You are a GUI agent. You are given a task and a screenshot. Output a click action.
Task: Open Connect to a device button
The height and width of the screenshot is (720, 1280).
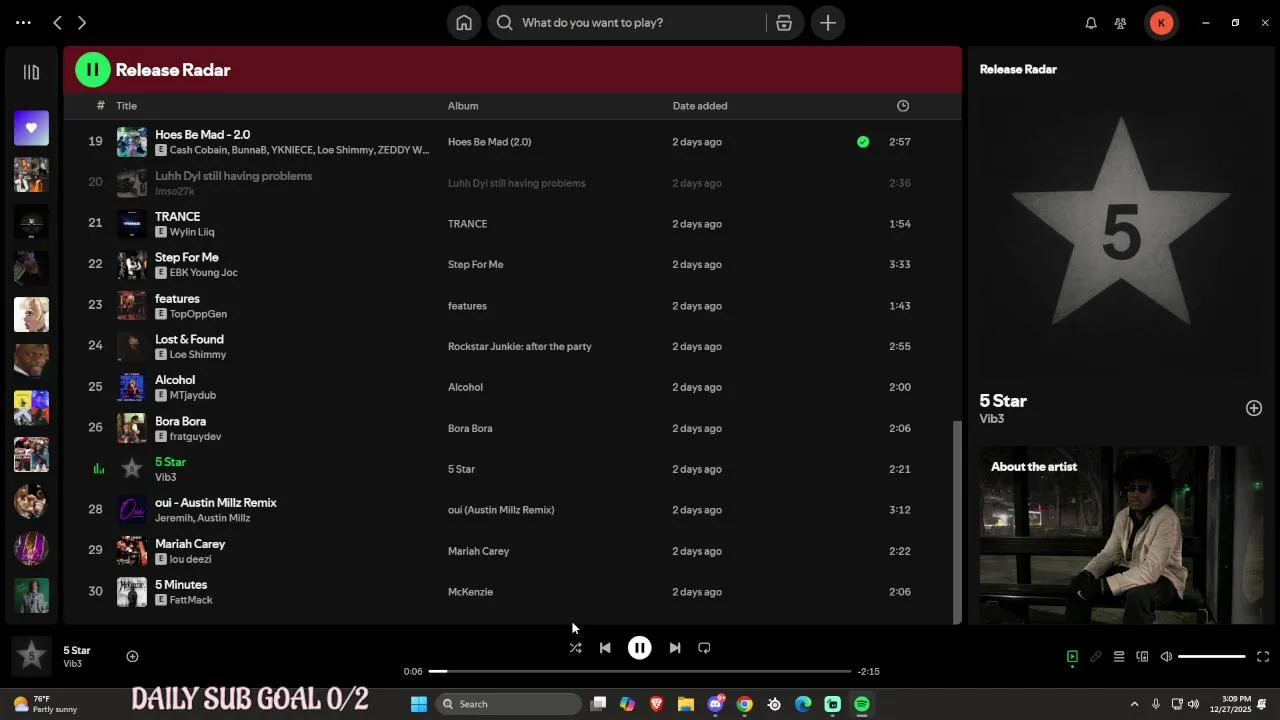[x=1142, y=657]
